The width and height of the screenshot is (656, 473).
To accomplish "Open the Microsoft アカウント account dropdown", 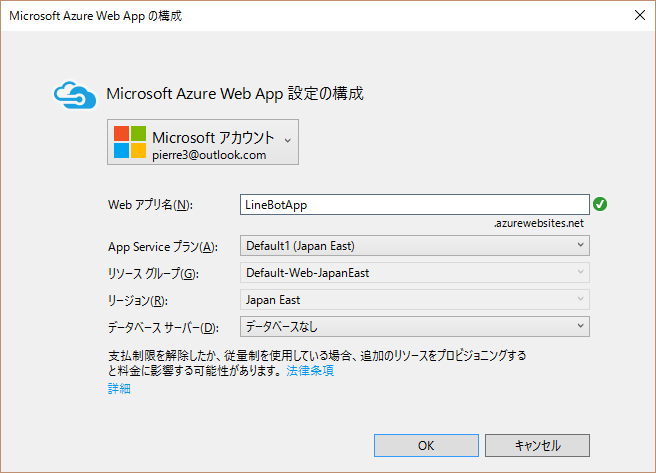I will [203, 142].
